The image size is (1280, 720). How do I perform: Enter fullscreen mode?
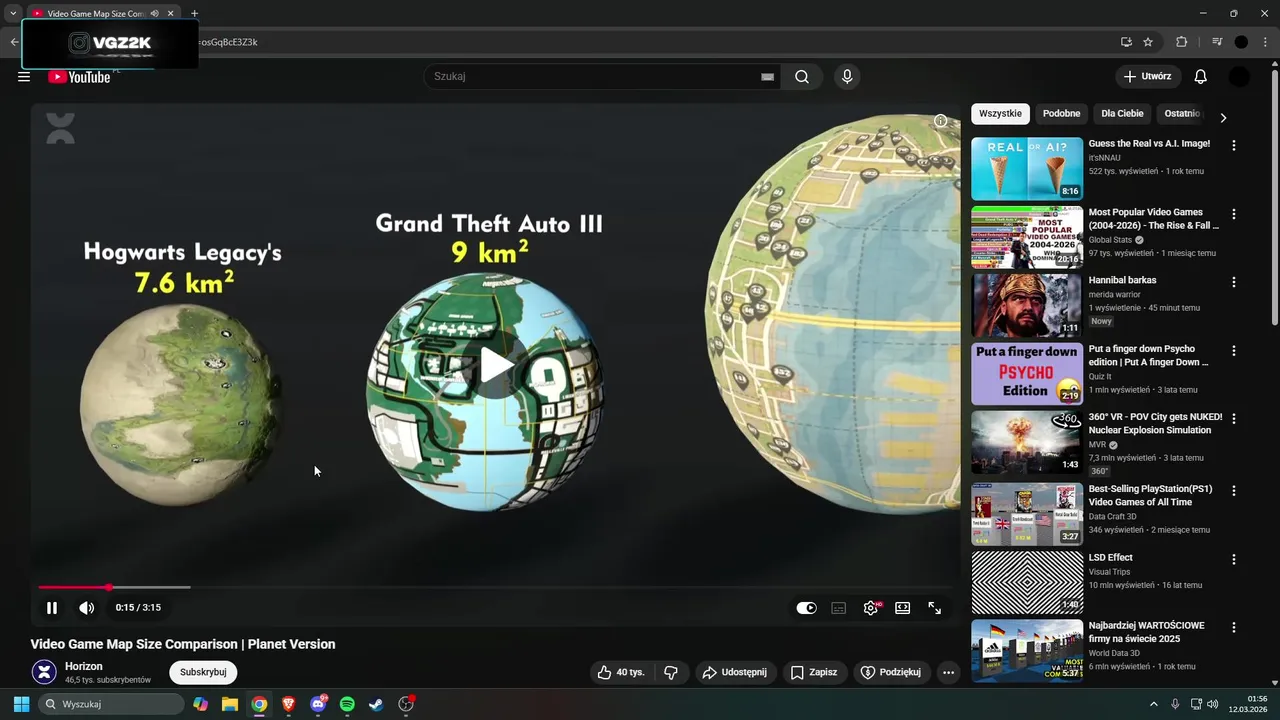click(935, 607)
